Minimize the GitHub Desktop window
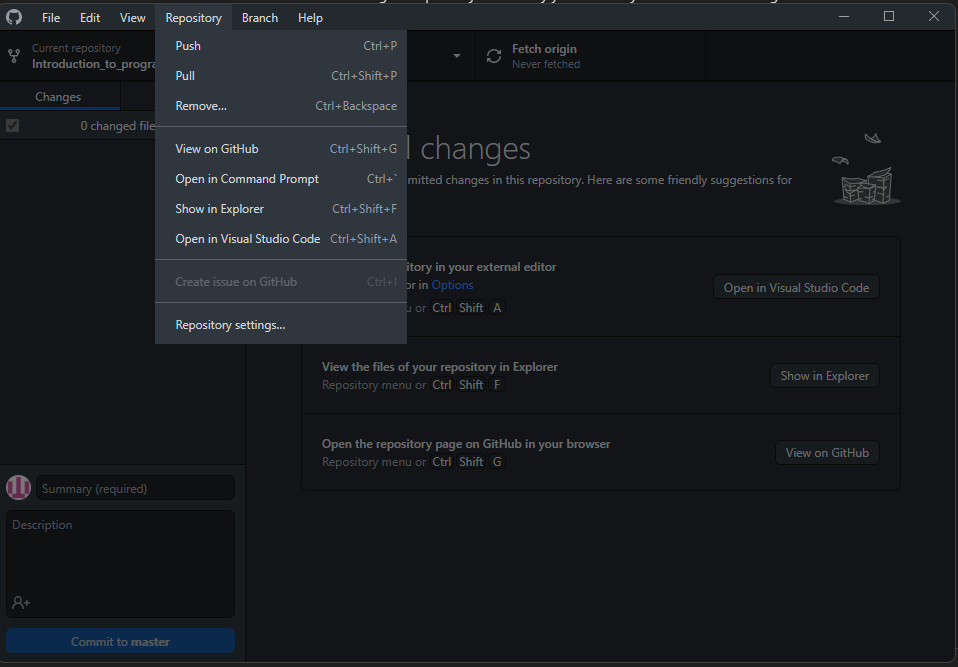This screenshot has height=667, width=958. click(x=844, y=16)
